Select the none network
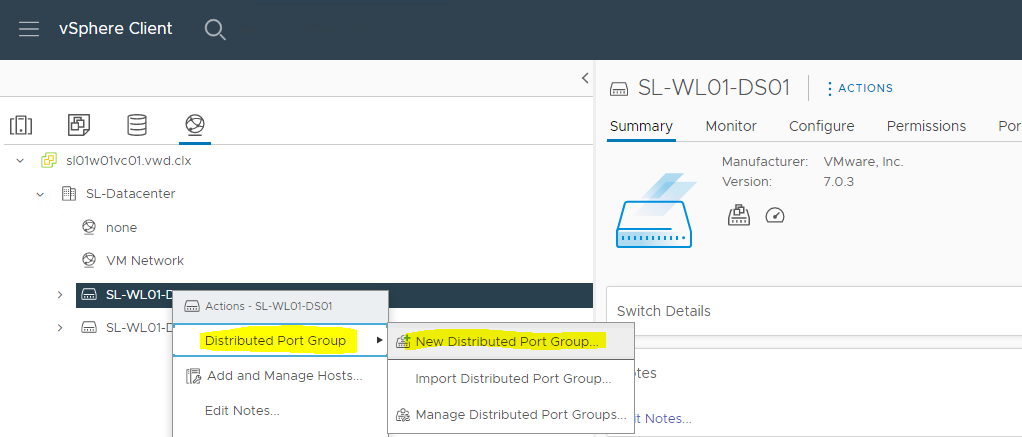The height and width of the screenshot is (437, 1022). tap(121, 228)
